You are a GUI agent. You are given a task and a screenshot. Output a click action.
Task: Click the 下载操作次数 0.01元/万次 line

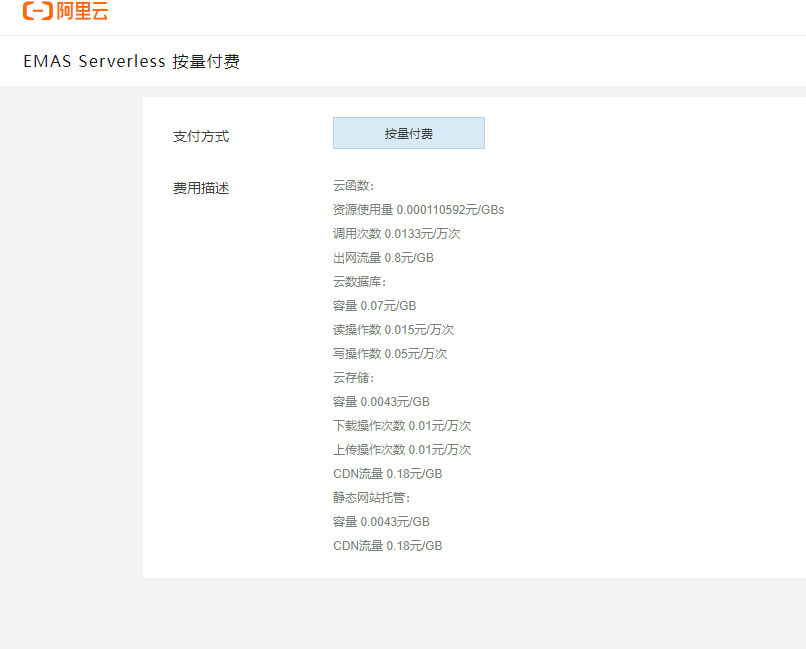tap(402, 425)
